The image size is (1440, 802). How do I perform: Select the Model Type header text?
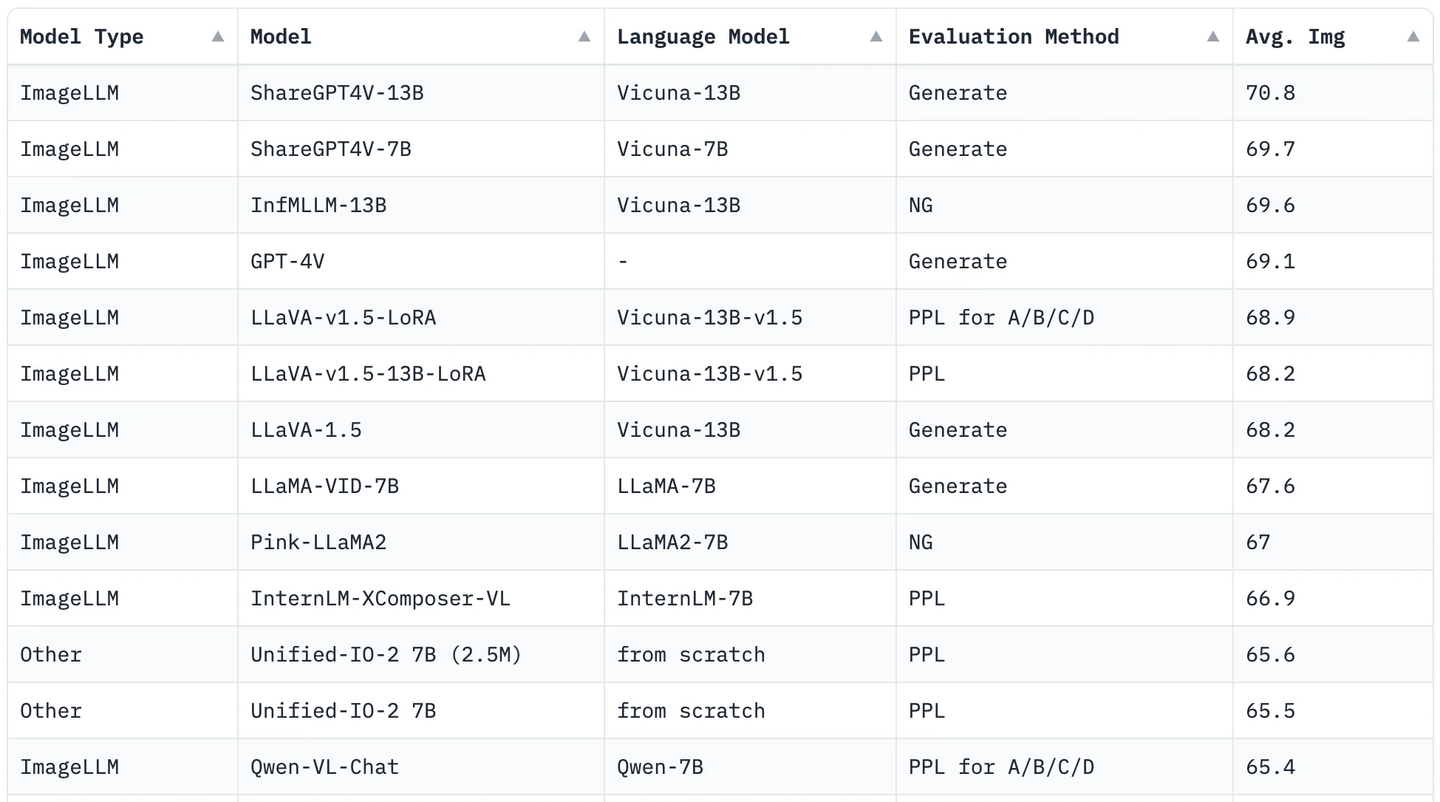point(82,37)
